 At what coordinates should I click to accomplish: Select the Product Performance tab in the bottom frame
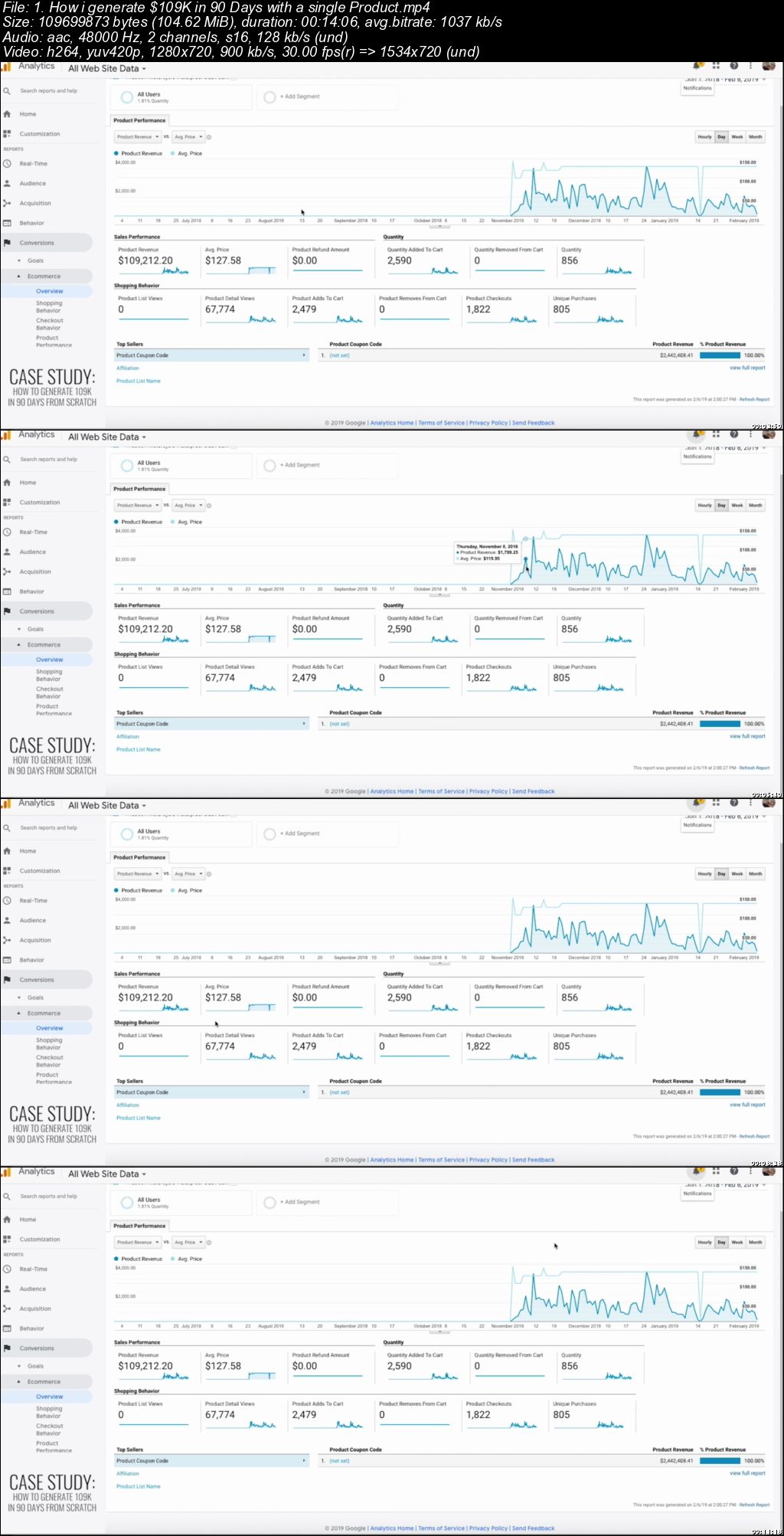point(140,1226)
